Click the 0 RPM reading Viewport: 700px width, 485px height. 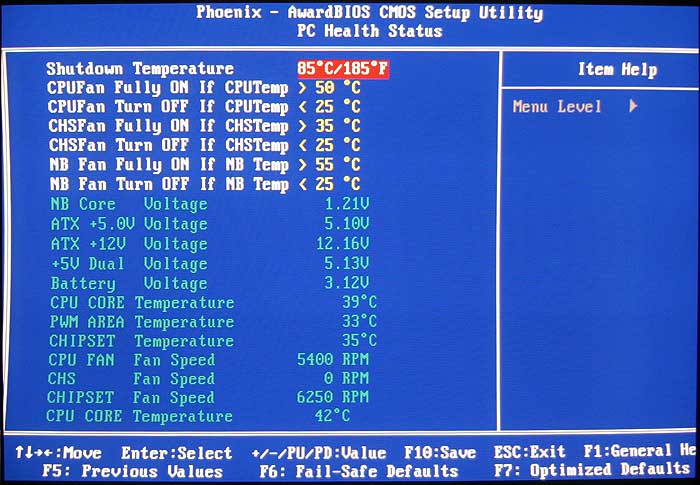tap(346, 379)
